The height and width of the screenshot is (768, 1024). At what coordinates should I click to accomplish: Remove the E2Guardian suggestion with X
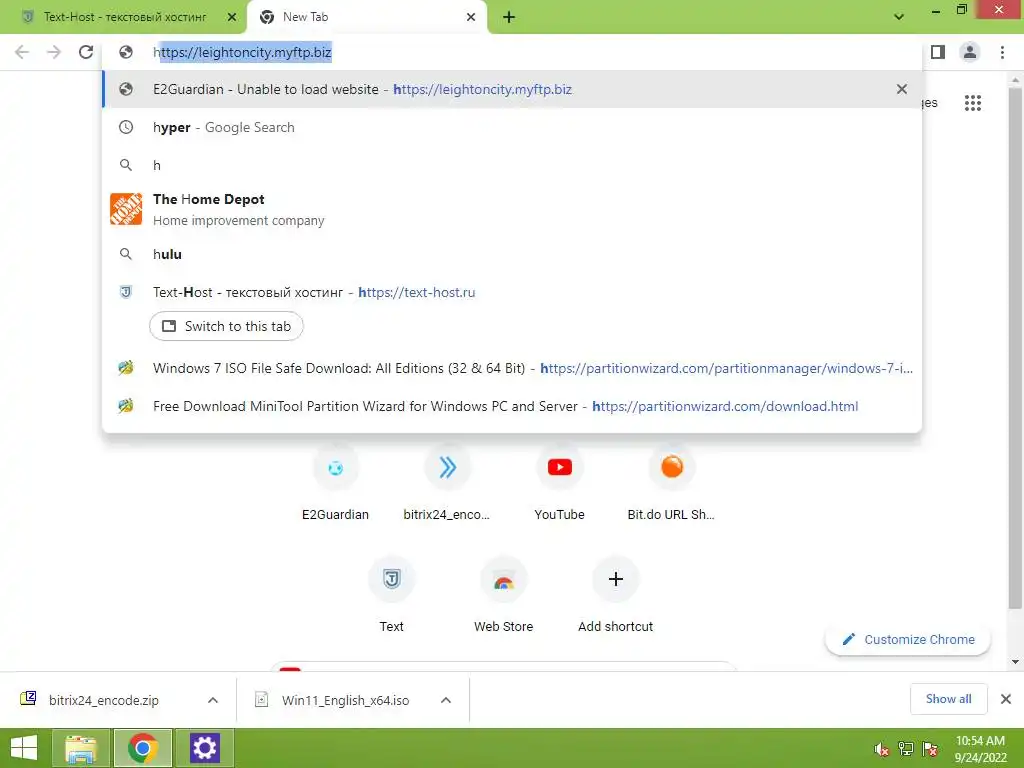pos(901,89)
